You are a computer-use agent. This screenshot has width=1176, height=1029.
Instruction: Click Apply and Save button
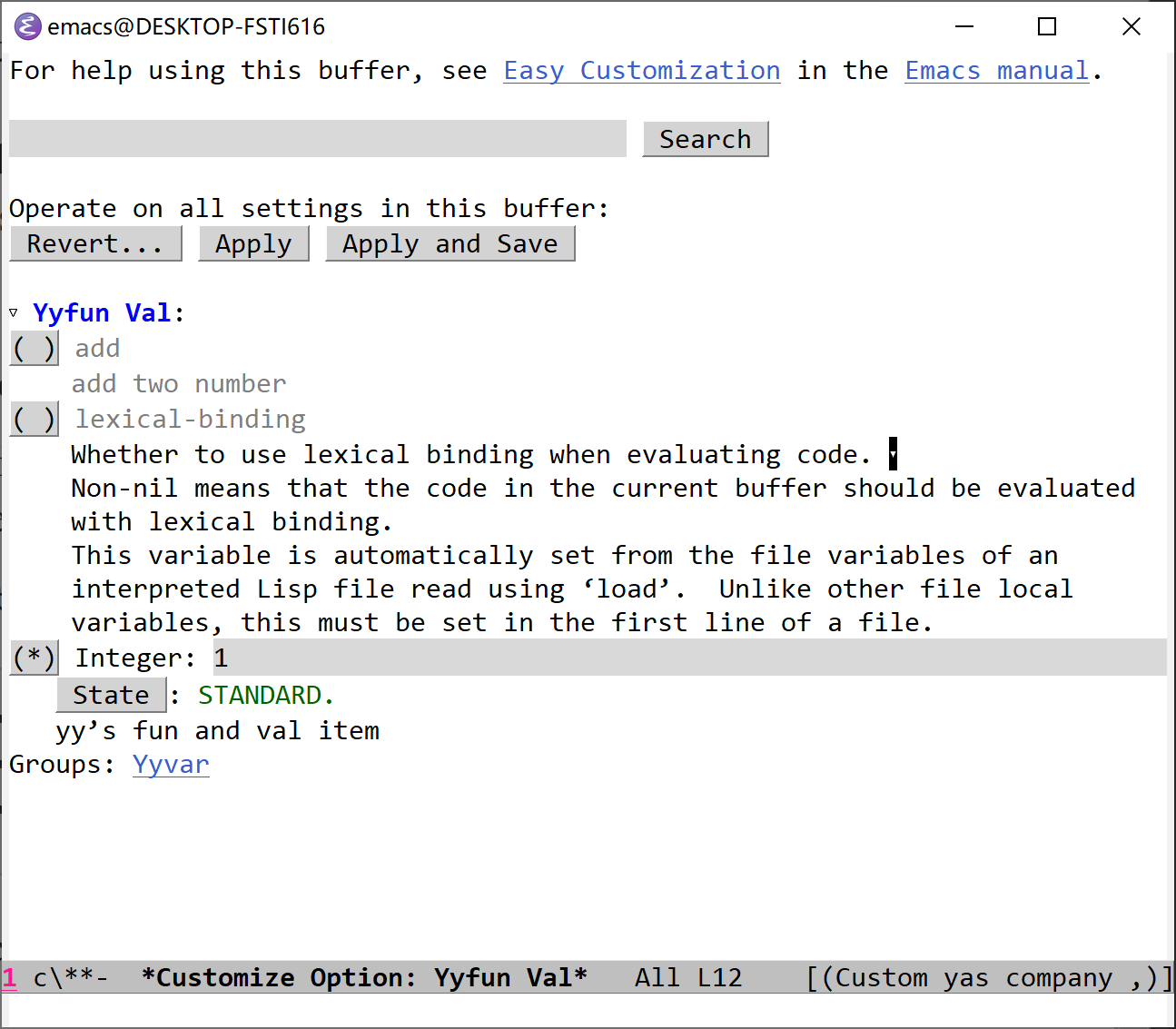click(x=450, y=244)
